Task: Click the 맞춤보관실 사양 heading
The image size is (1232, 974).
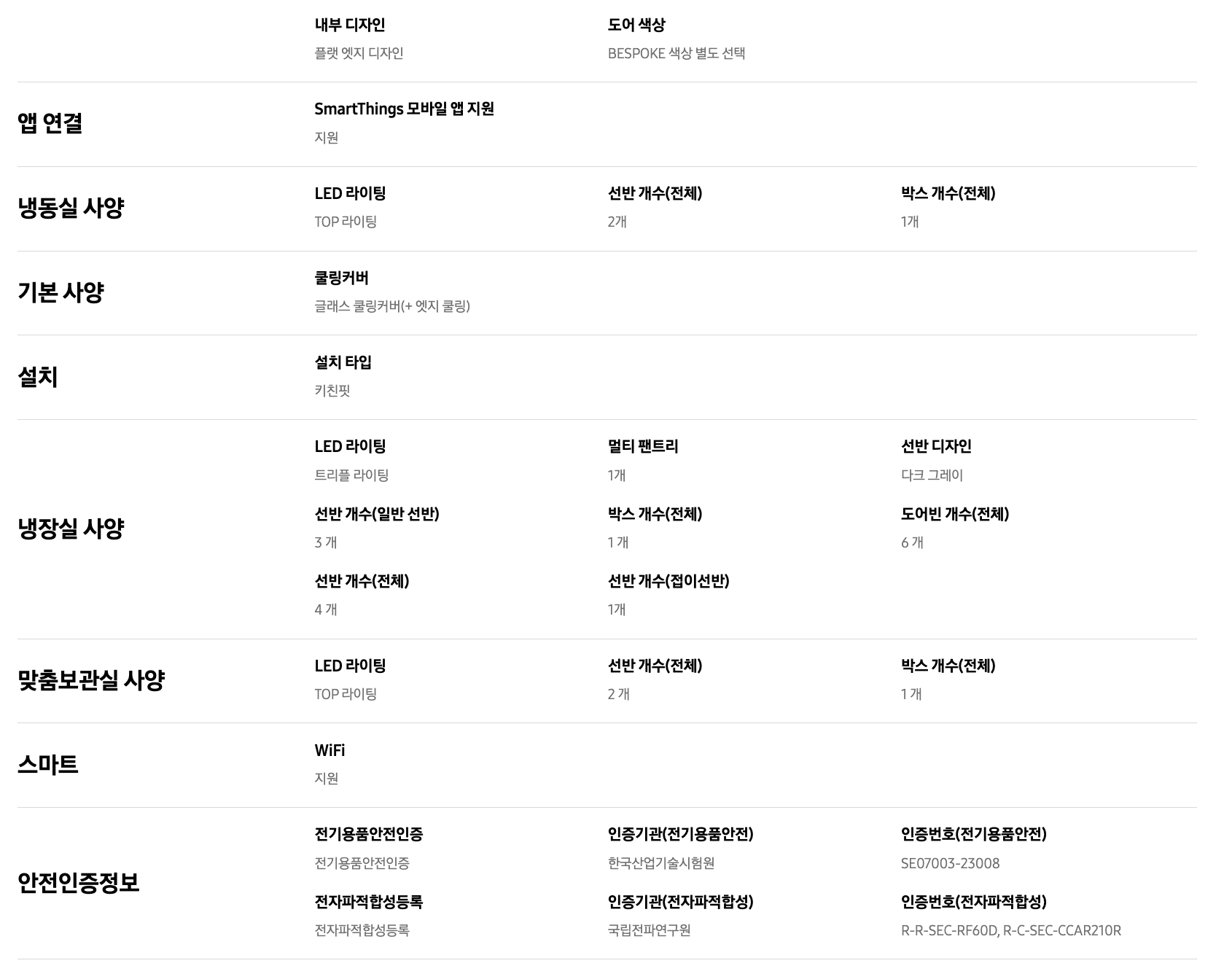Action: pos(91,680)
